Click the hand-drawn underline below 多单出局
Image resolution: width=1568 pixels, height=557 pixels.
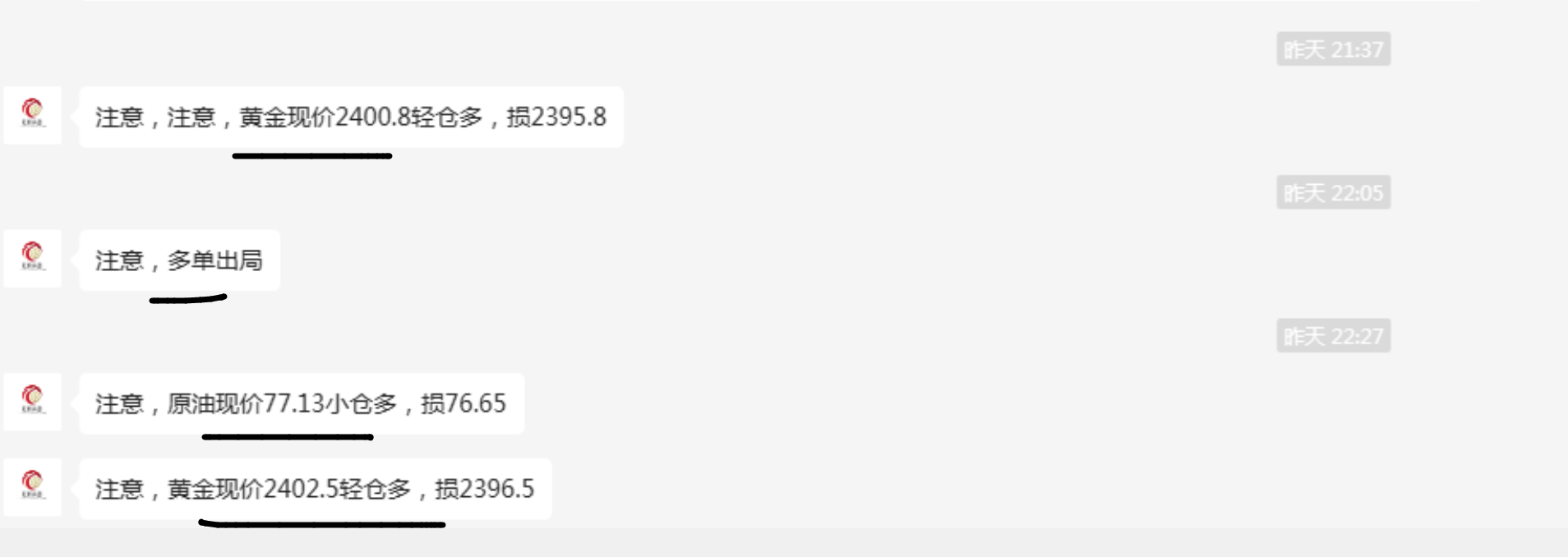(x=187, y=299)
